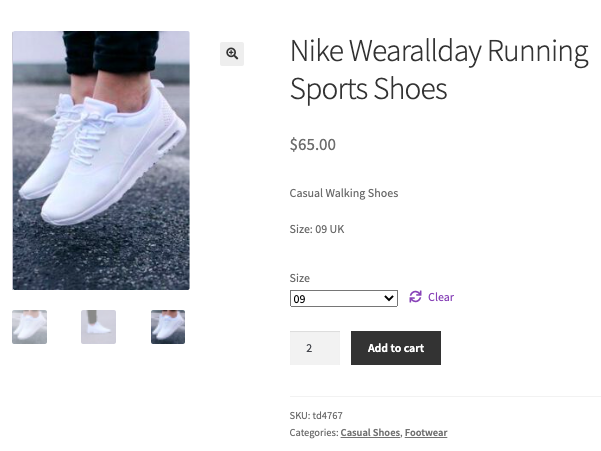601x451 pixels.
Task: Click the Categories label text
Action: click(x=313, y=433)
